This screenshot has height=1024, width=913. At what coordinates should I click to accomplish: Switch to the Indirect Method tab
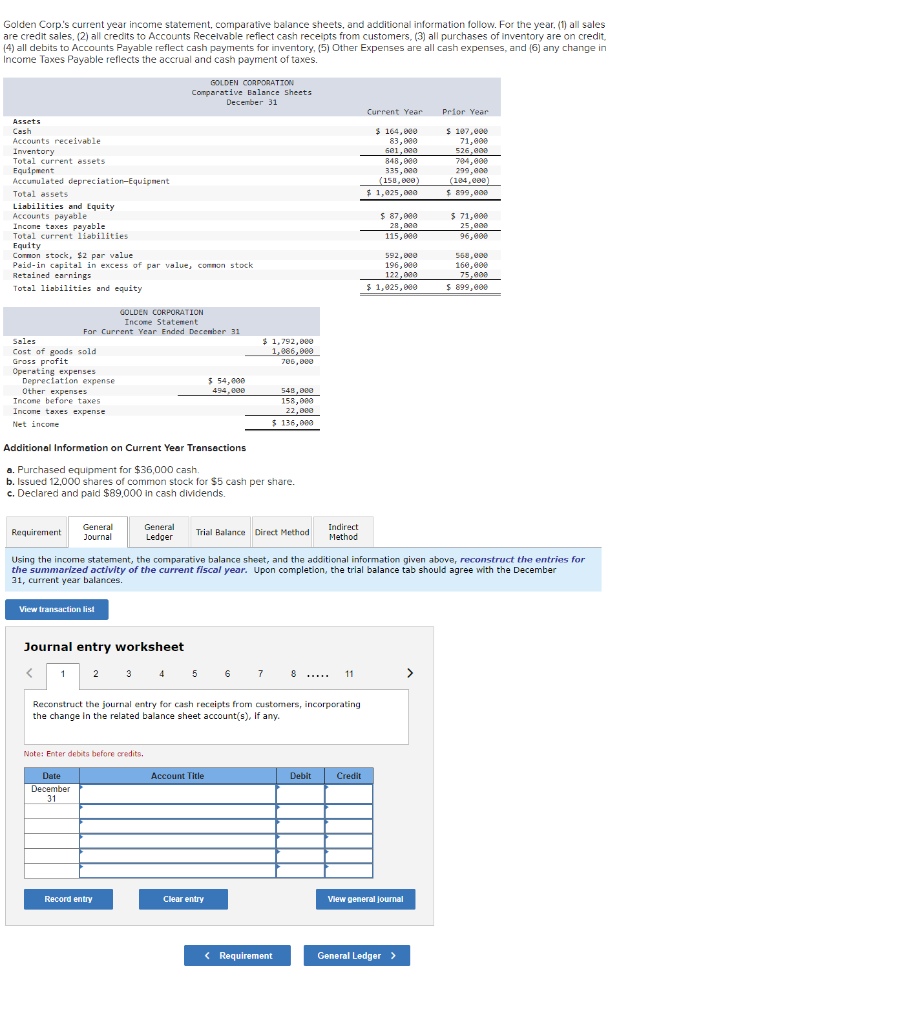tap(344, 531)
